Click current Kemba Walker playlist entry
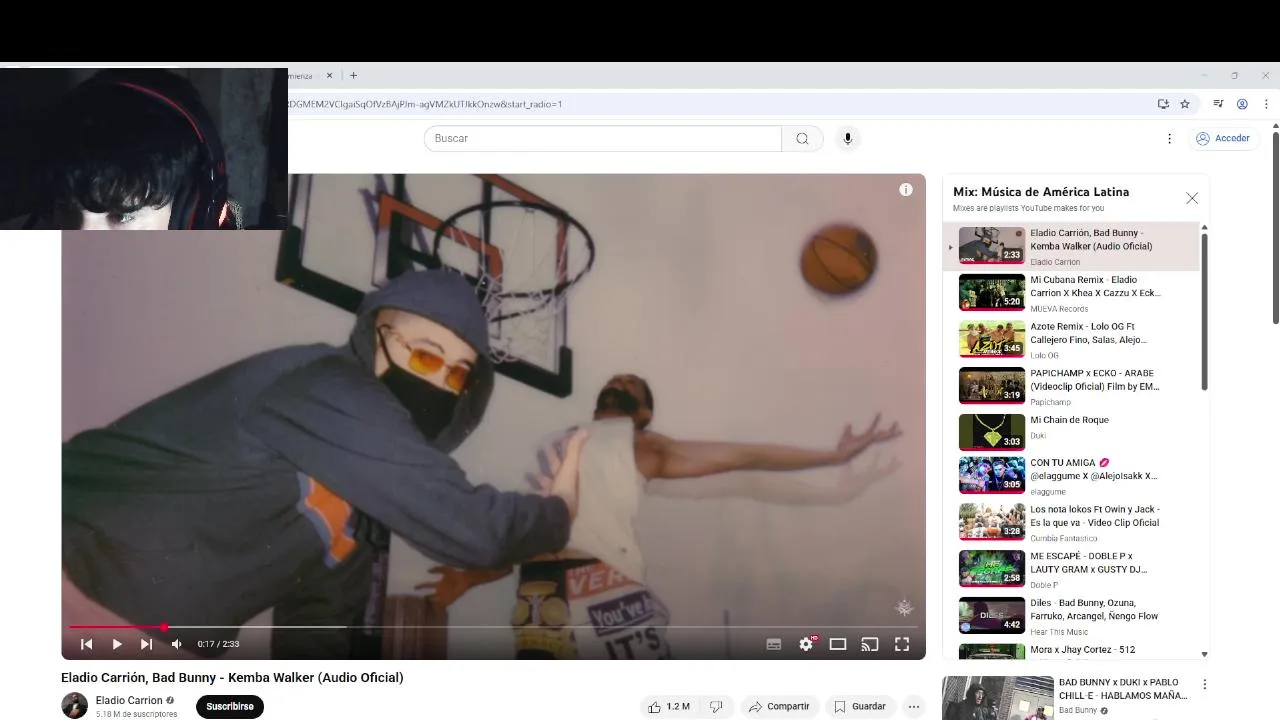This screenshot has height=720, width=1280. pos(1071,246)
